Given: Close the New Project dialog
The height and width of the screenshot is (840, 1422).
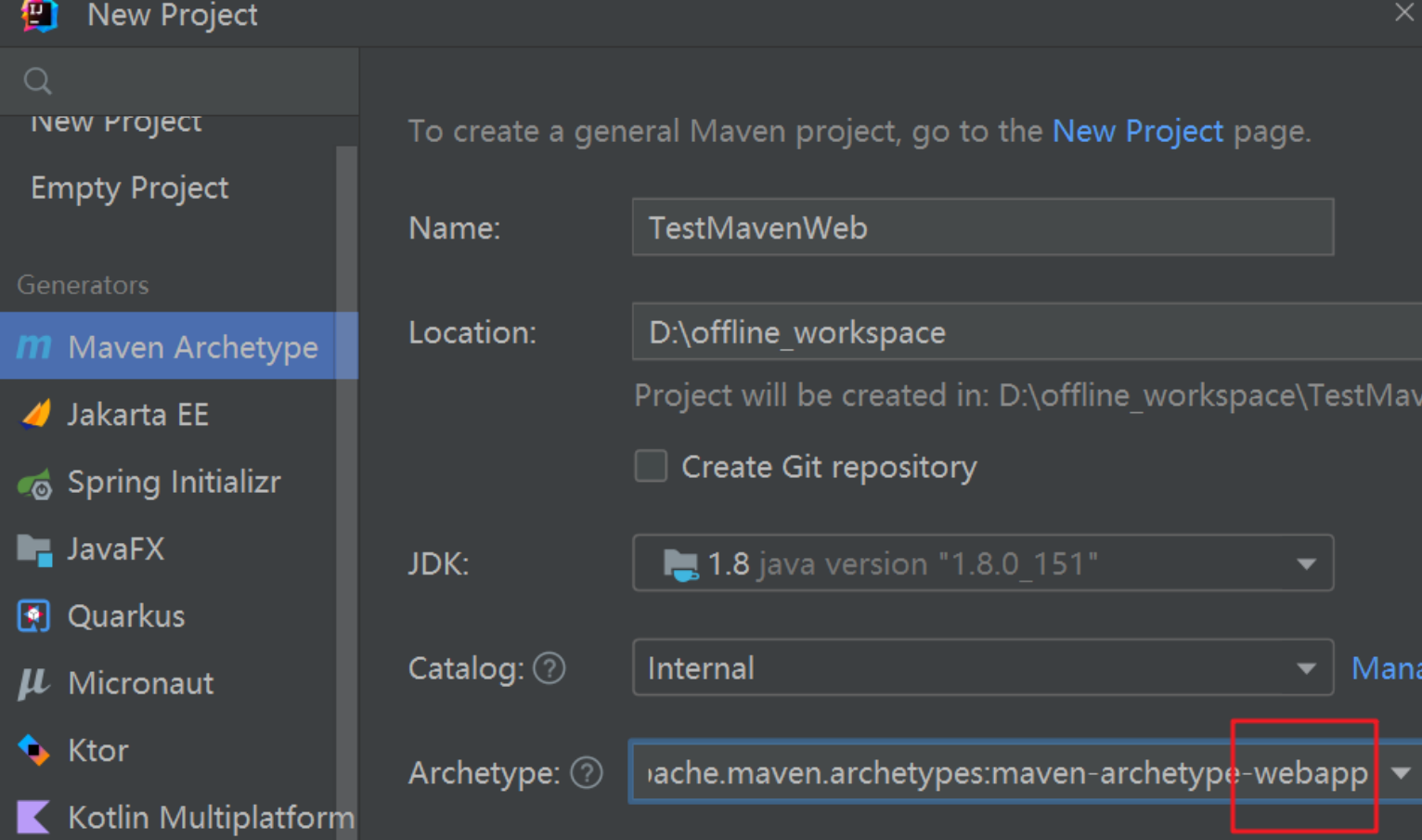Looking at the screenshot, I should coord(1403,12).
